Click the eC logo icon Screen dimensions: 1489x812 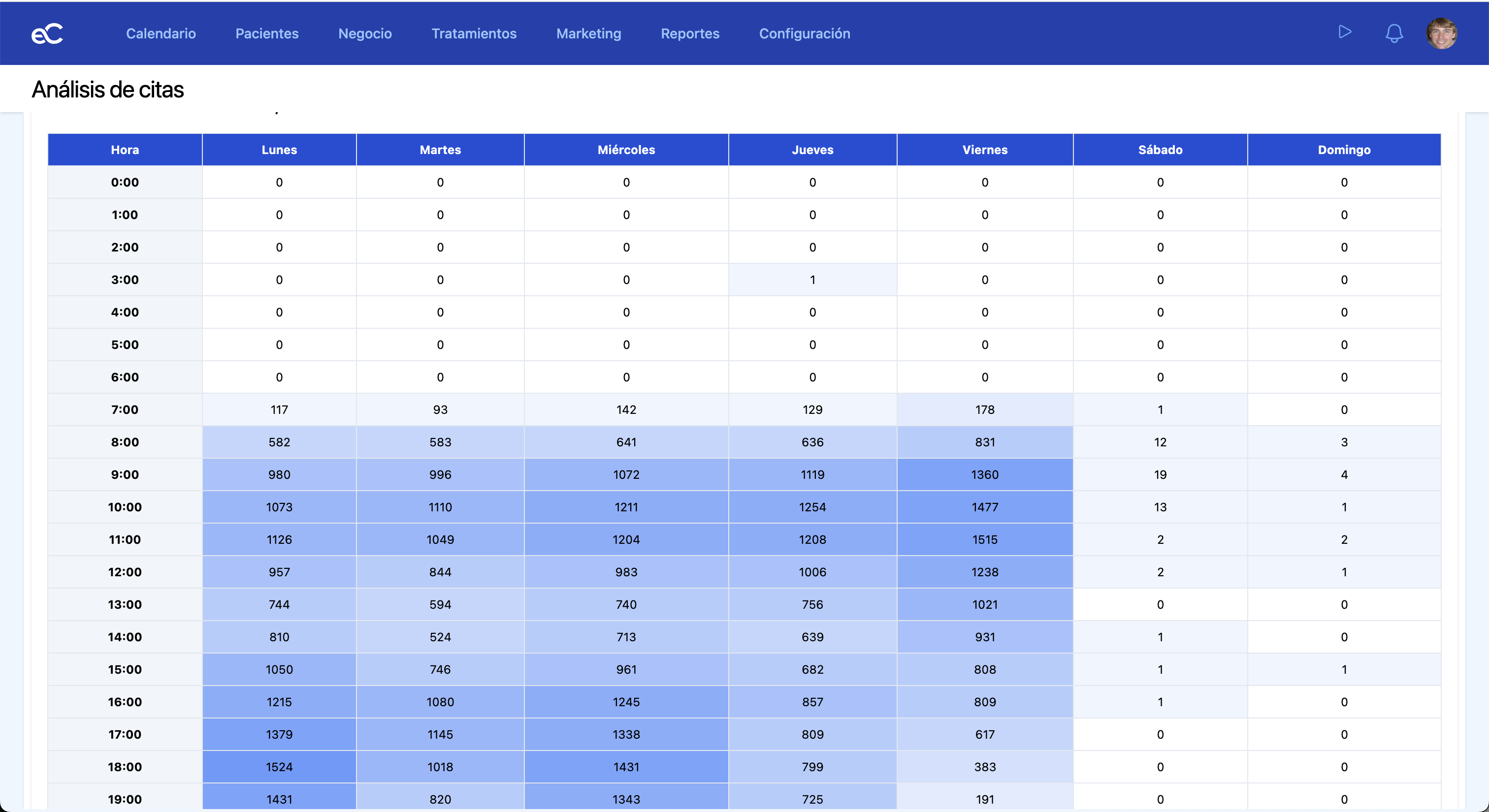[47, 33]
